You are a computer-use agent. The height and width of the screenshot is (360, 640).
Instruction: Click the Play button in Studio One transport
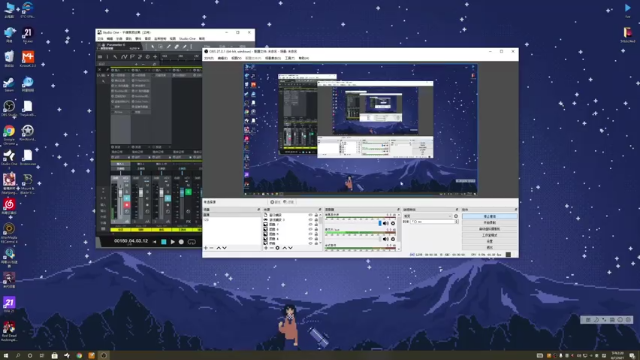click(173, 242)
